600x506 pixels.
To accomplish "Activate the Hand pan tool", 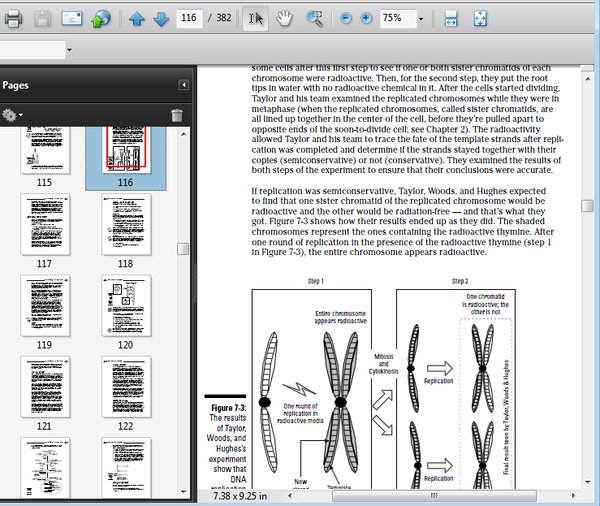I will click(x=284, y=19).
